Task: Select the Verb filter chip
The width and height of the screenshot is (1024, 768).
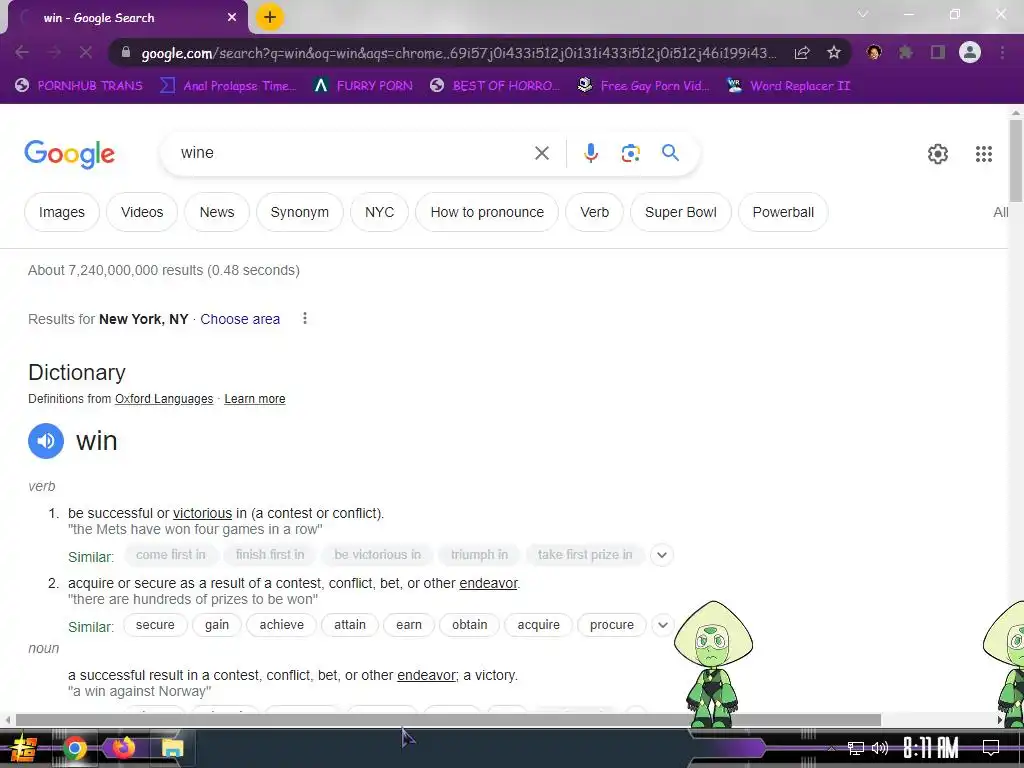Action: (x=594, y=212)
